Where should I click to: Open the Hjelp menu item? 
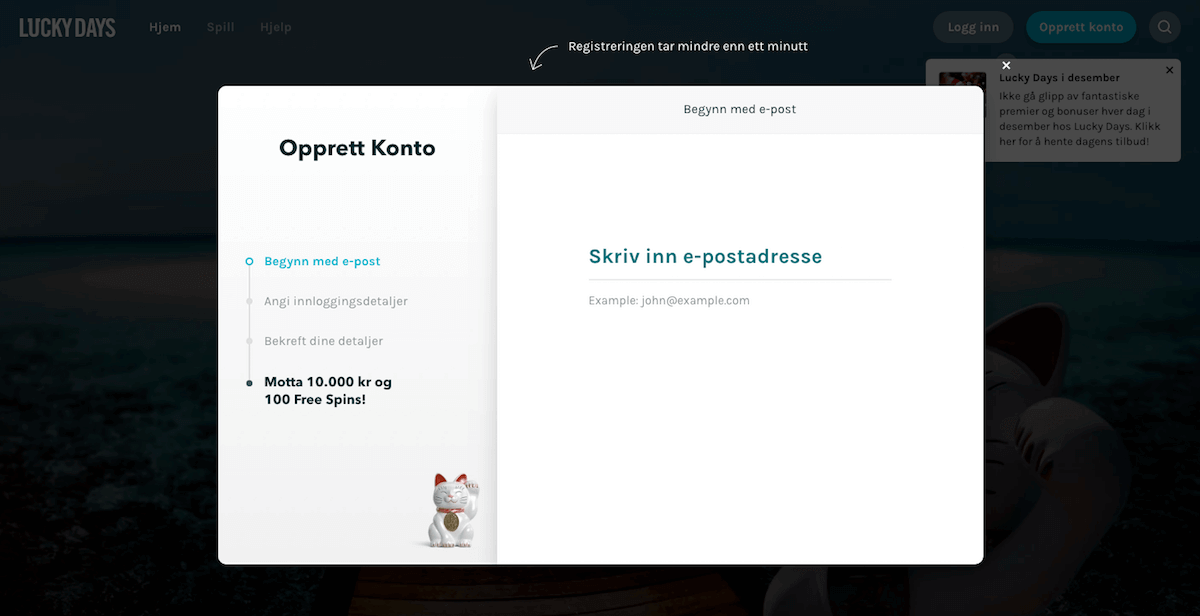coord(275,27)
